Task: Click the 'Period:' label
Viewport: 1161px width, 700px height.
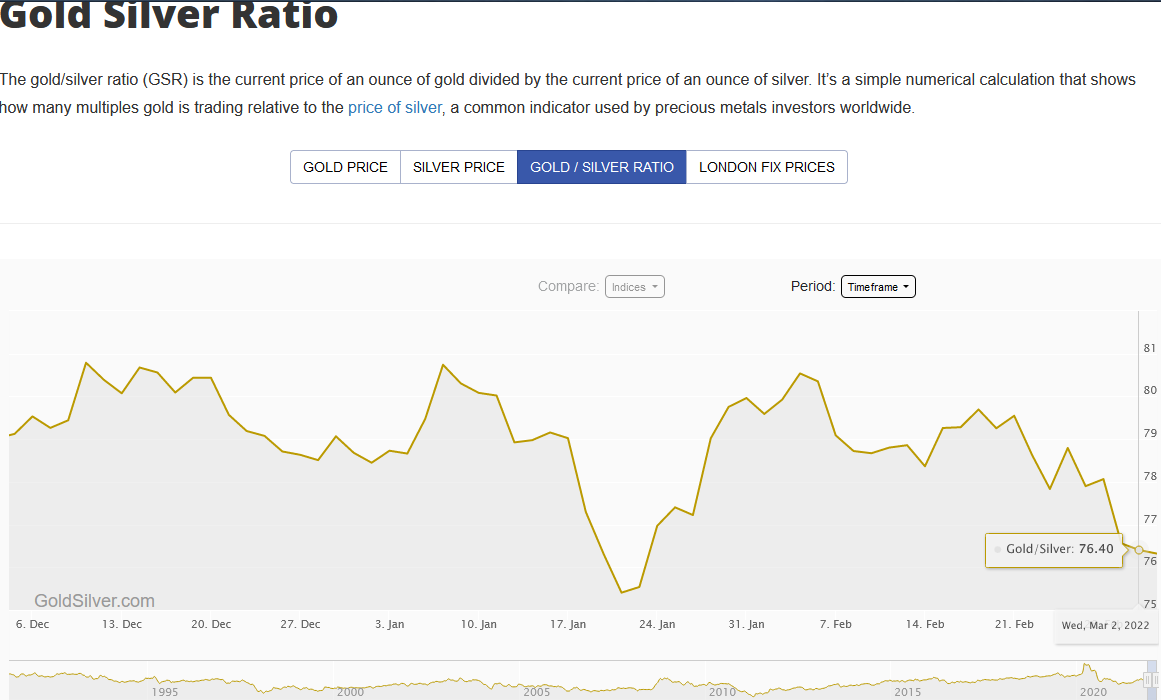Action: pos(813,287)
